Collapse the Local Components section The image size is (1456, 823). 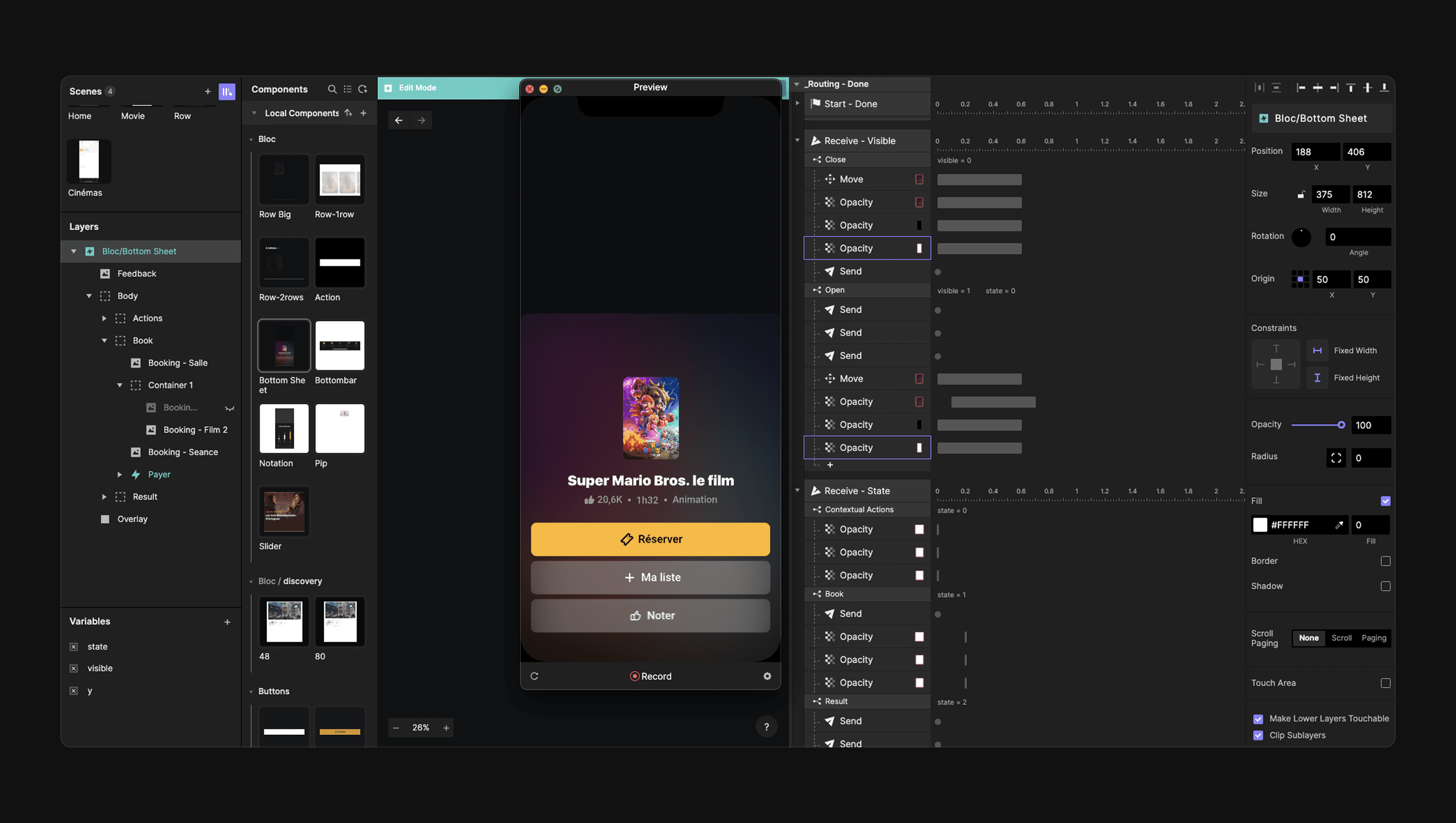(254, 113)
